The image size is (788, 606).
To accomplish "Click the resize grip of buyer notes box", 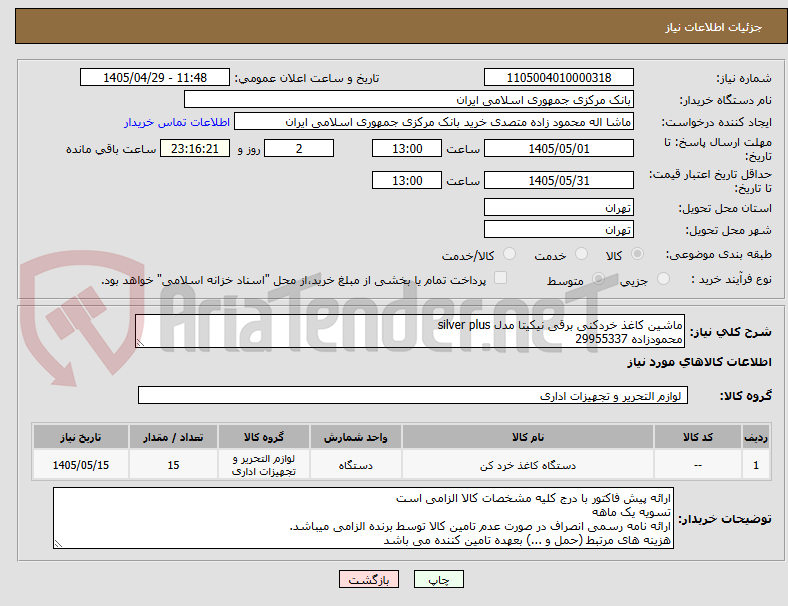I will point(58,544).
